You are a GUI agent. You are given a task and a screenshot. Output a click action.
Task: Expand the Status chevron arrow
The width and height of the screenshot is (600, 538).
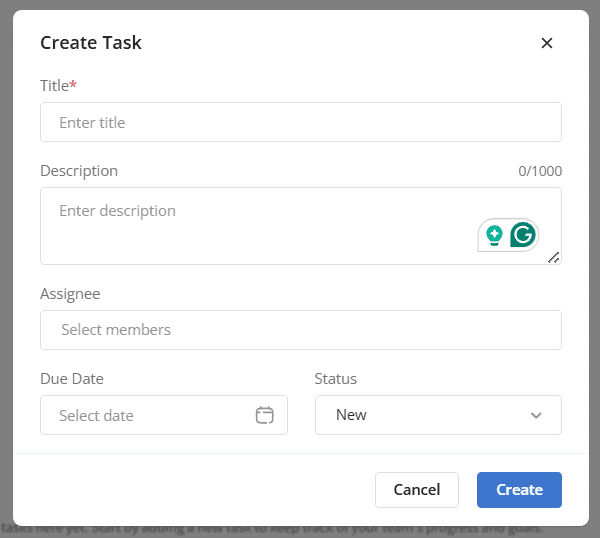[x=536, y=415]
